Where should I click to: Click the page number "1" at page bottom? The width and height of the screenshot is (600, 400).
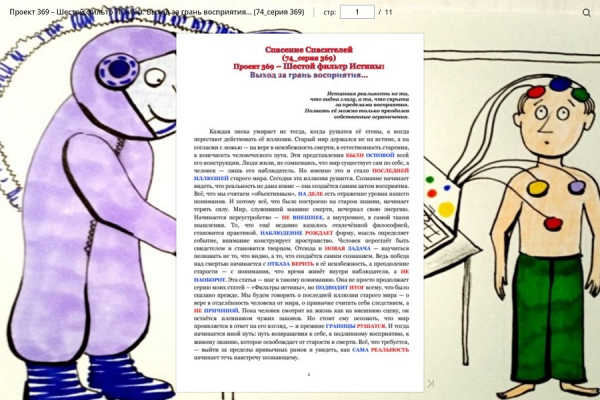(x=309, y=374)
